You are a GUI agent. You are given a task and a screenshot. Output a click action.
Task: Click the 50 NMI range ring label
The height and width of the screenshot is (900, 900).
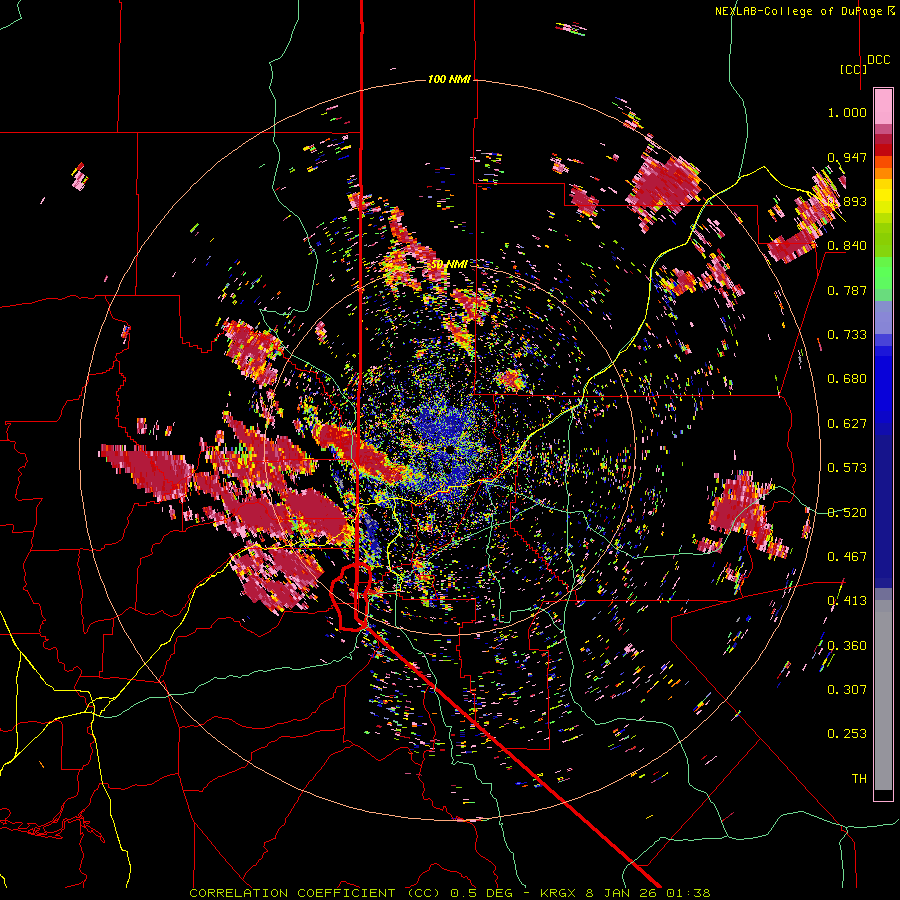pyautogui.click(x=448, y=265)
